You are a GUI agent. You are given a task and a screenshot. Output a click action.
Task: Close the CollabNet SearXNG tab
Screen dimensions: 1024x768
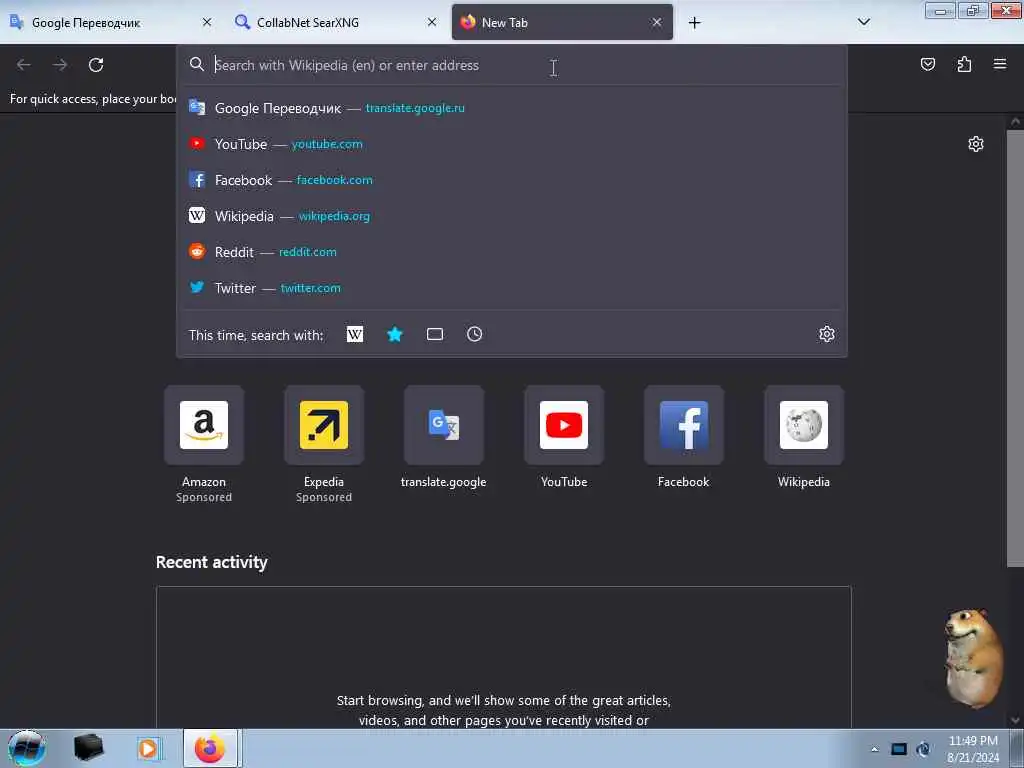pyautogui.click(x=432, y=22)
